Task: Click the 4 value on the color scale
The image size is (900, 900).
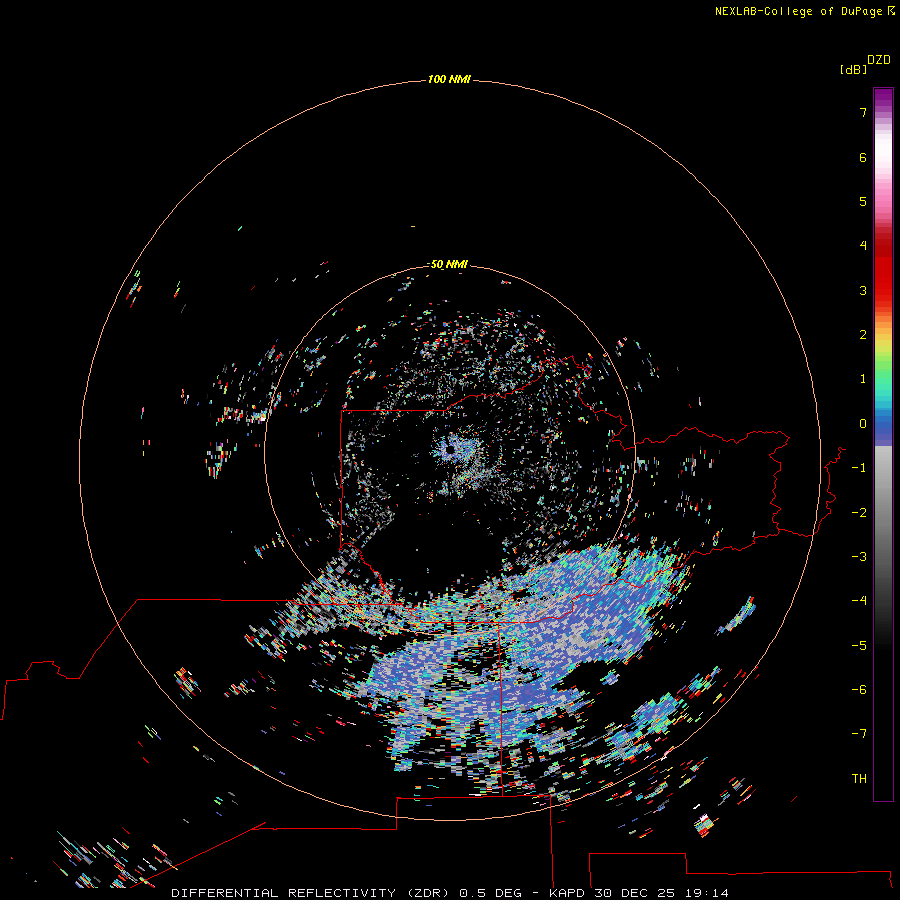Action: 863,246
